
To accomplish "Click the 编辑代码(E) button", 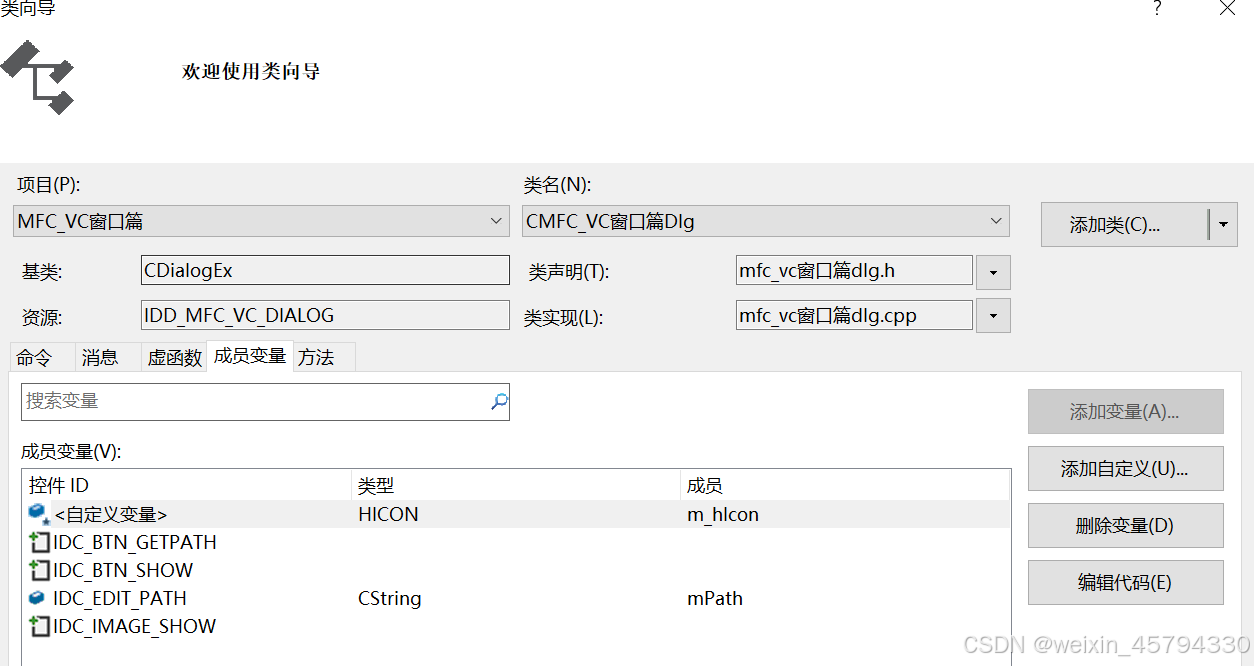I will pos(1125,582).
